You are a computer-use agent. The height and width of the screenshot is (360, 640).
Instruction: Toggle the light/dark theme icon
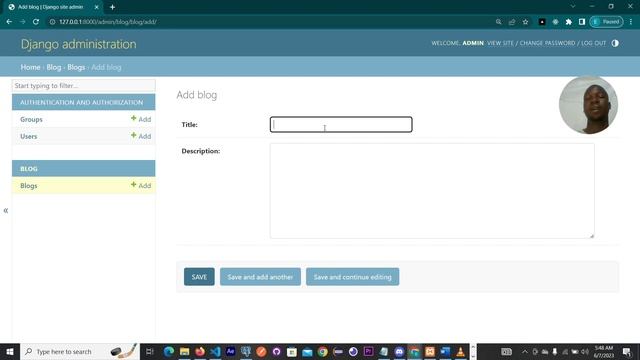615,43
